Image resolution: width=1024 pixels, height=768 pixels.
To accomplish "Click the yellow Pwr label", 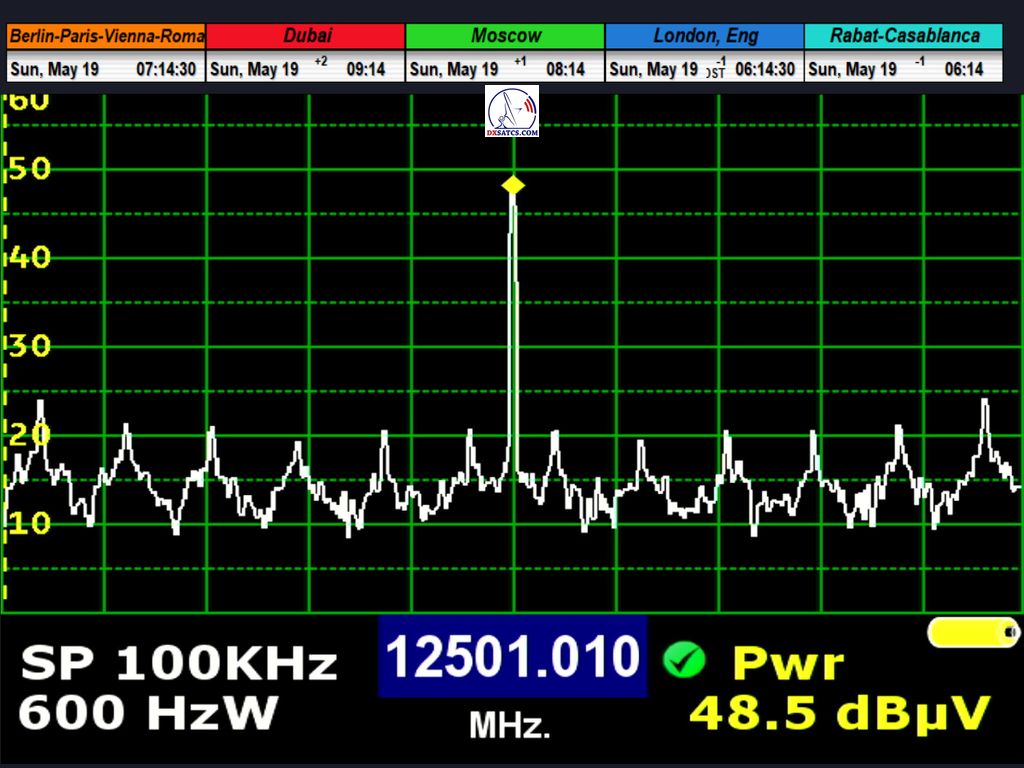I will pos(788,663).
